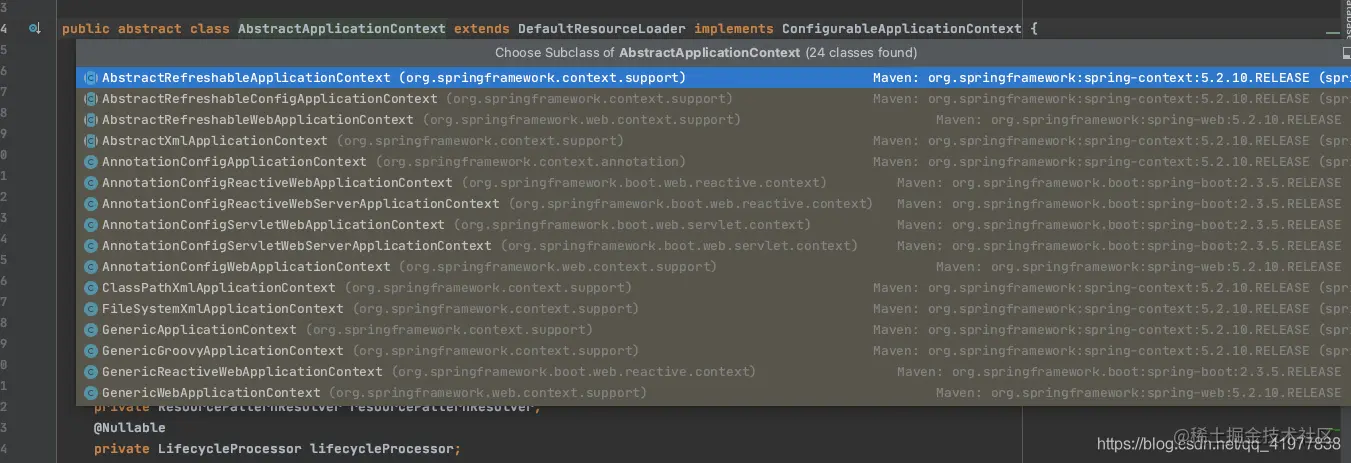Click spring-web:5.2.10.RELEASE location of the AnnotationConfigWebApplicationContext row
1351x463 pixels.
point(1139,266)
